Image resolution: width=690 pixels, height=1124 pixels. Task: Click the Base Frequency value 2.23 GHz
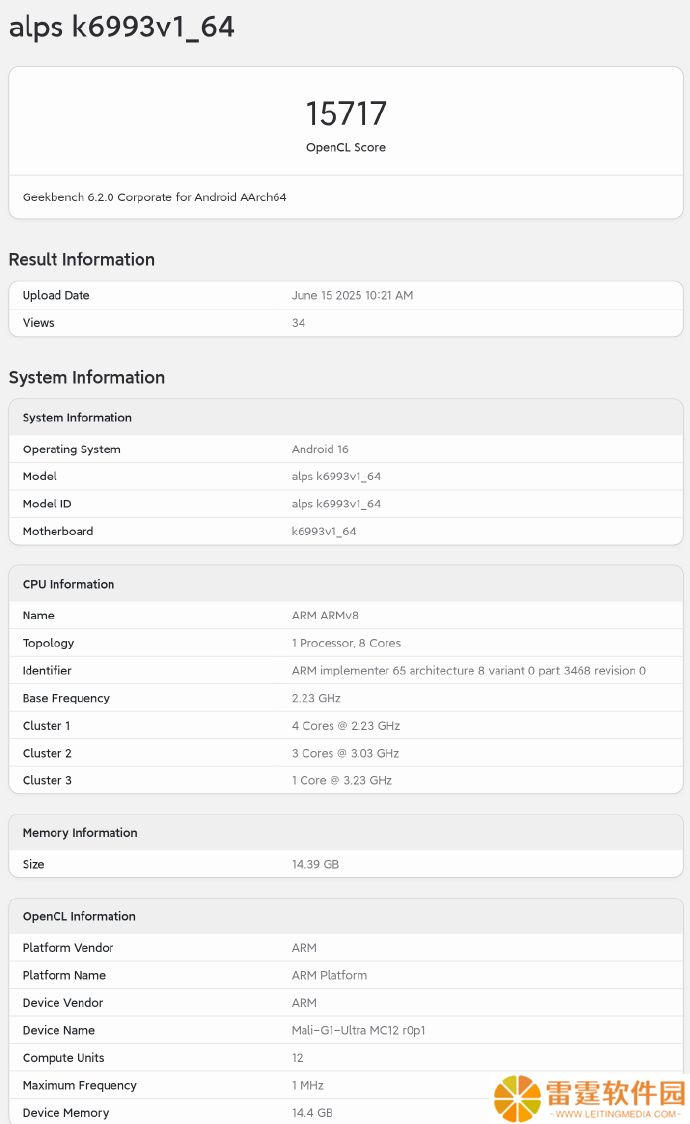coord(316,698)
